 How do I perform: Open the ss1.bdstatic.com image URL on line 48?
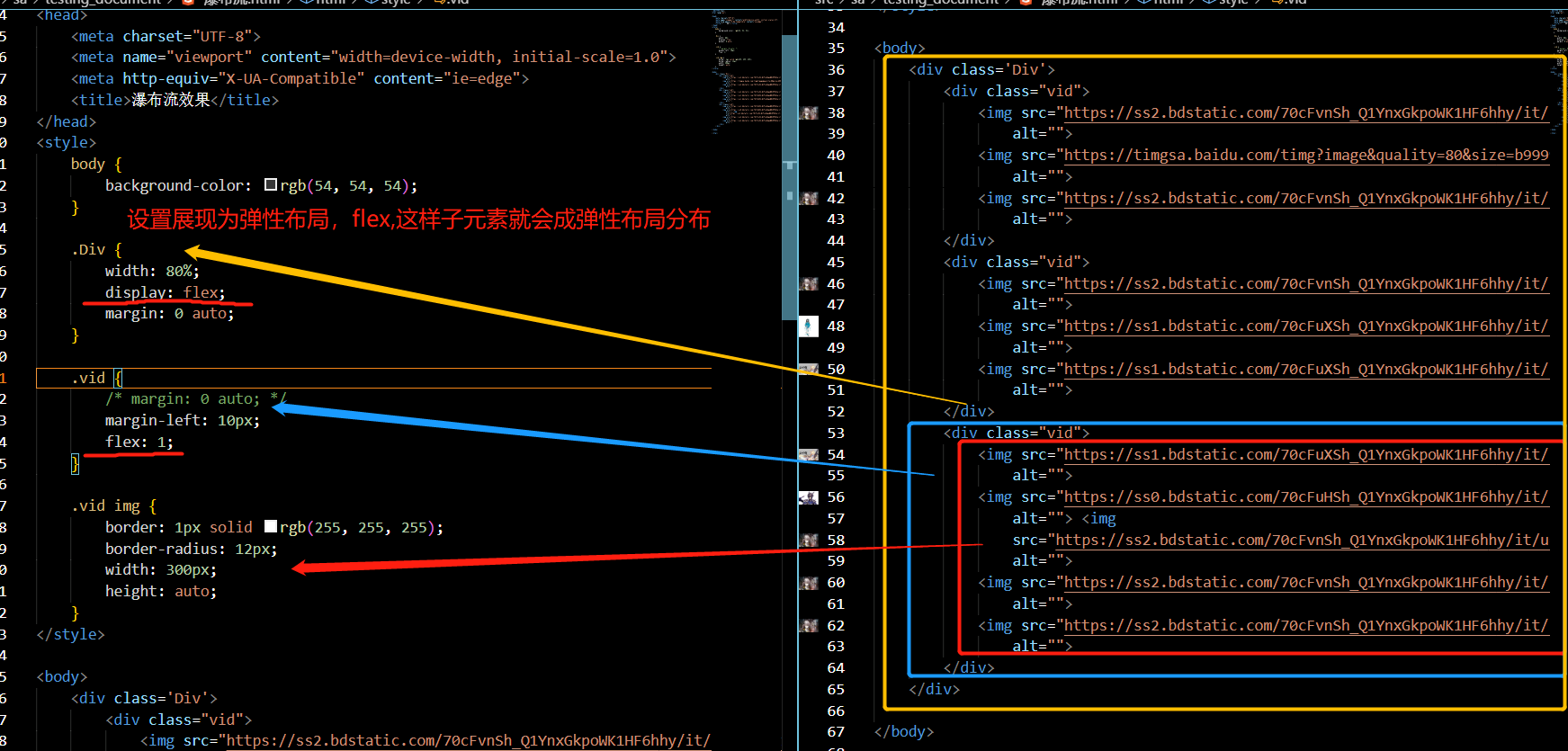point(1306,326)
